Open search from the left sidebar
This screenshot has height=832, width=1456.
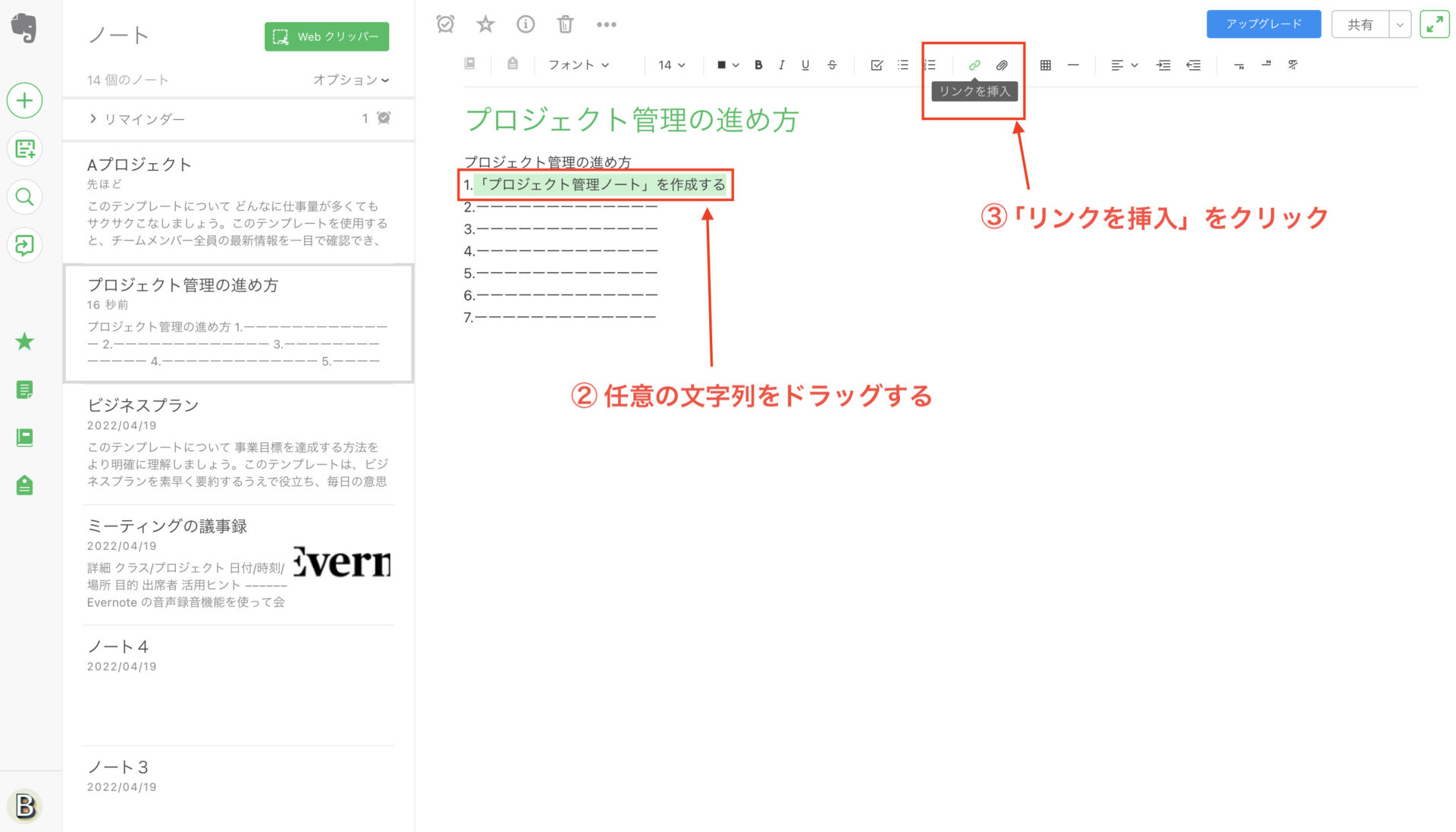[x=24, y=196]
